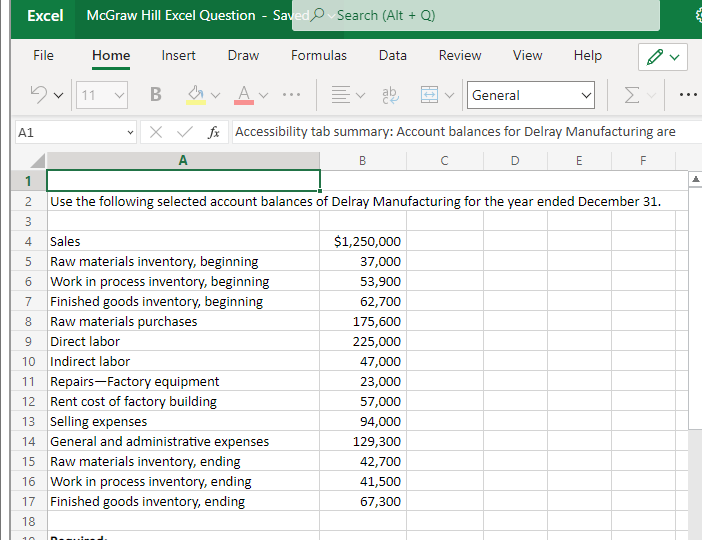Open the Editing mode pencil button
This screenshot has width=702, height=540.
(x=663, y=57)
